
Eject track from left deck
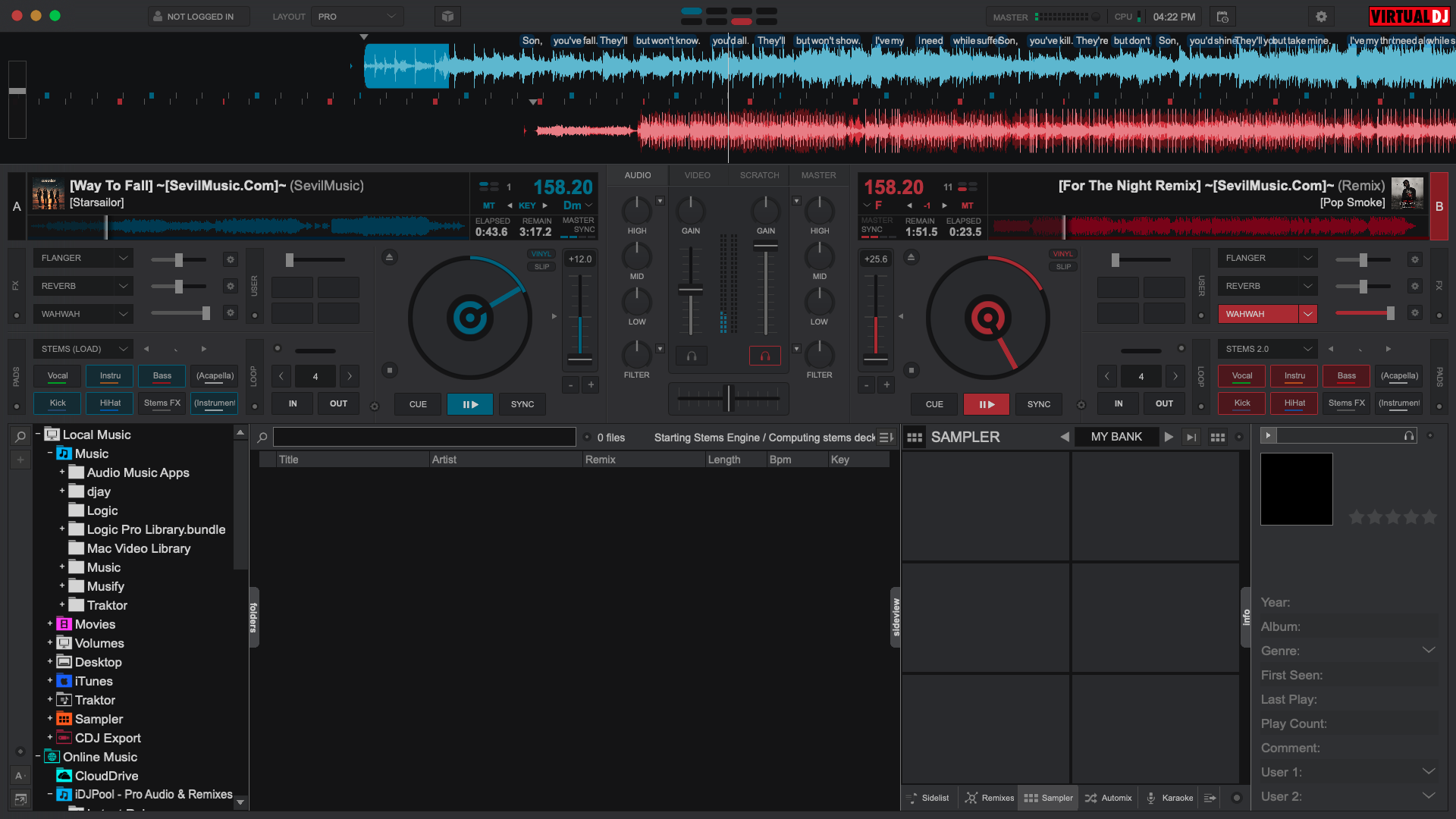click(389, 258)
